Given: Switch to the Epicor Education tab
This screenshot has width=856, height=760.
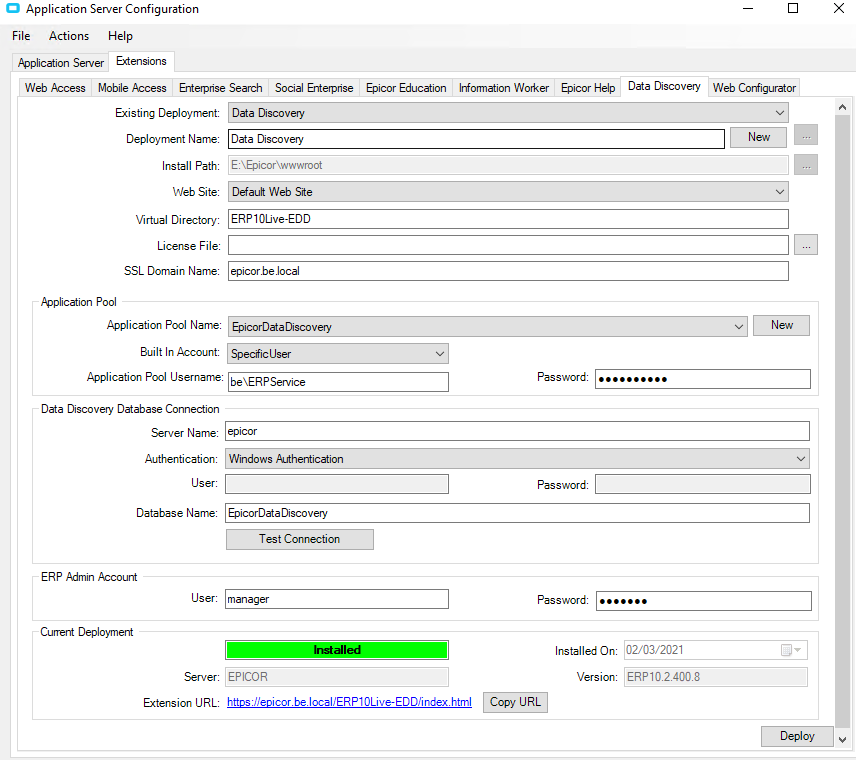Looking at the screenshot, I should tap(406, 88).
